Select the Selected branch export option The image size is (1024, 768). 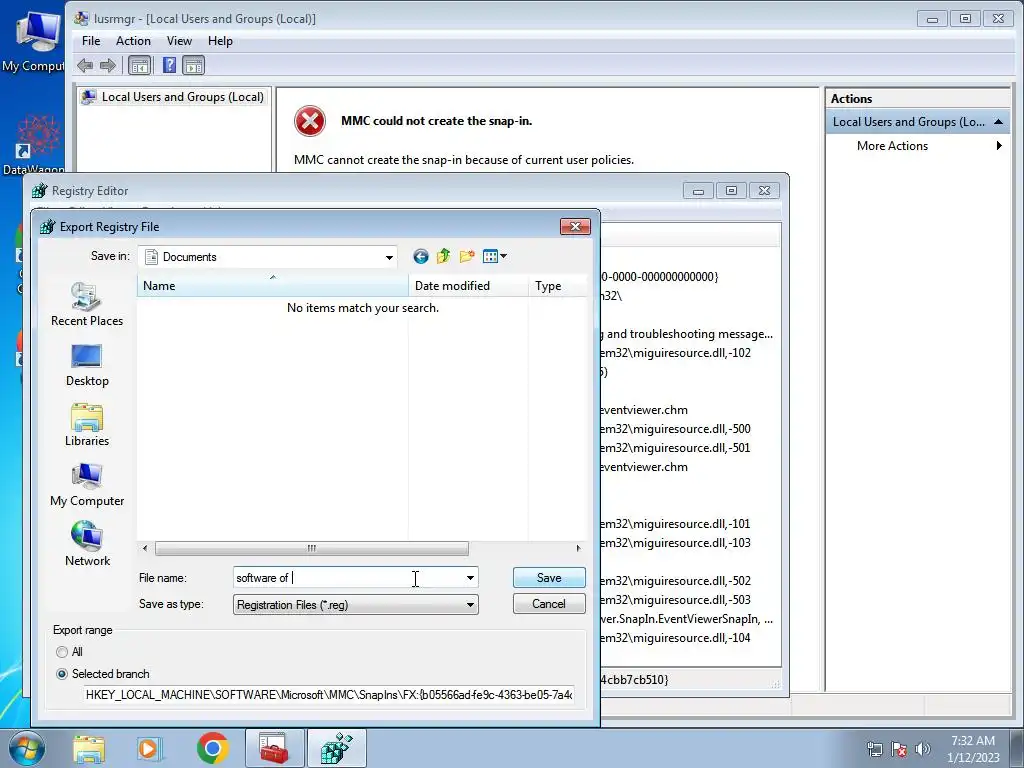pyautogui.click(x=103, y=673)
